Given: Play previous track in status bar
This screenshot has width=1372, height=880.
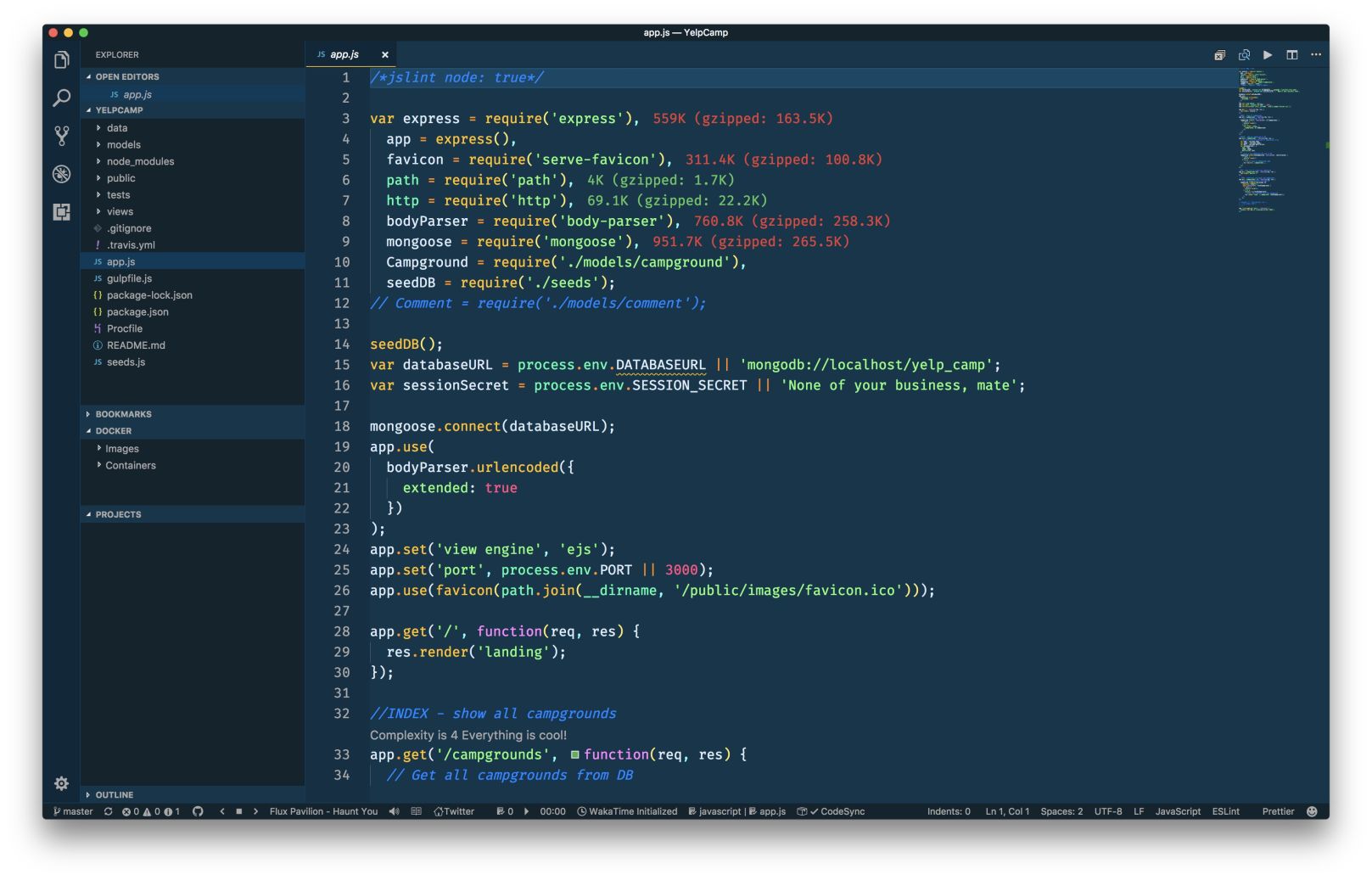Looking at the screenshot, I should tap(222, 811).
